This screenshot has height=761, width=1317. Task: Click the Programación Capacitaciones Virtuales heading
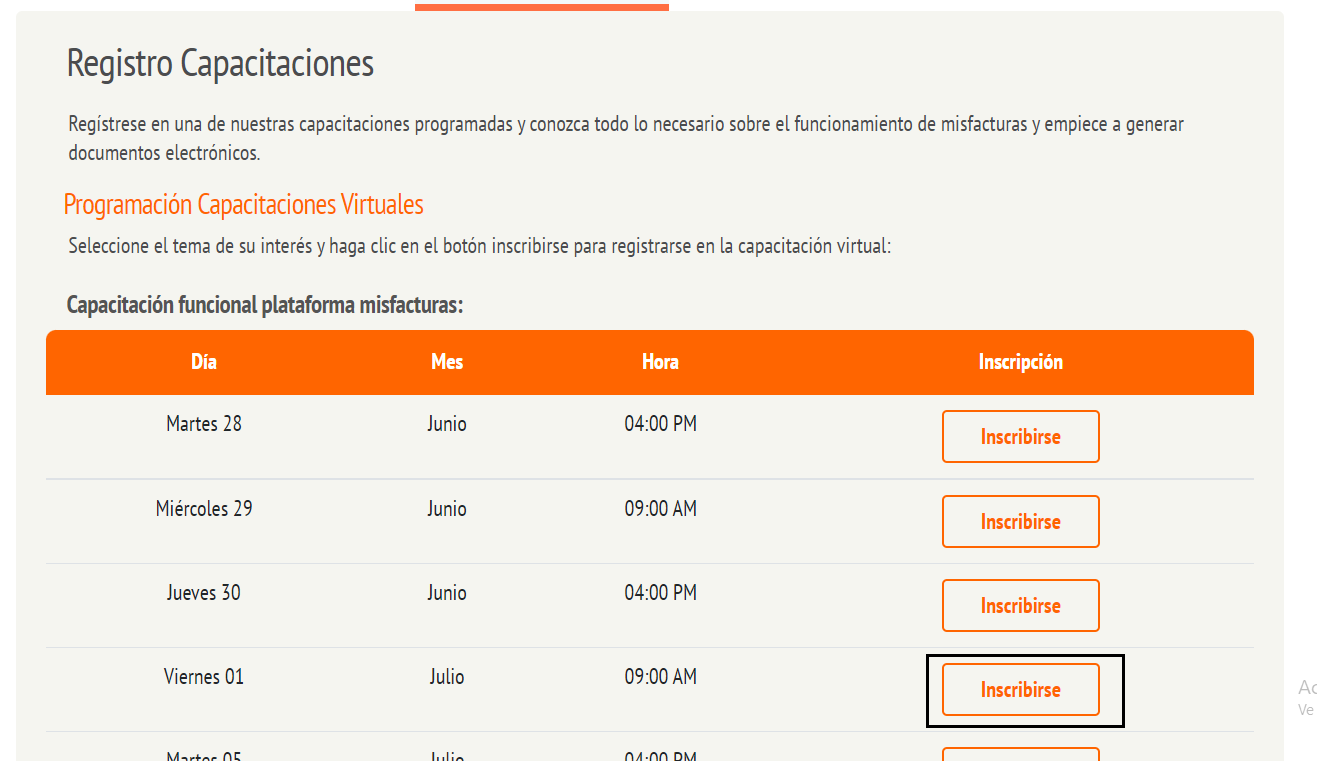click(243, 205)
